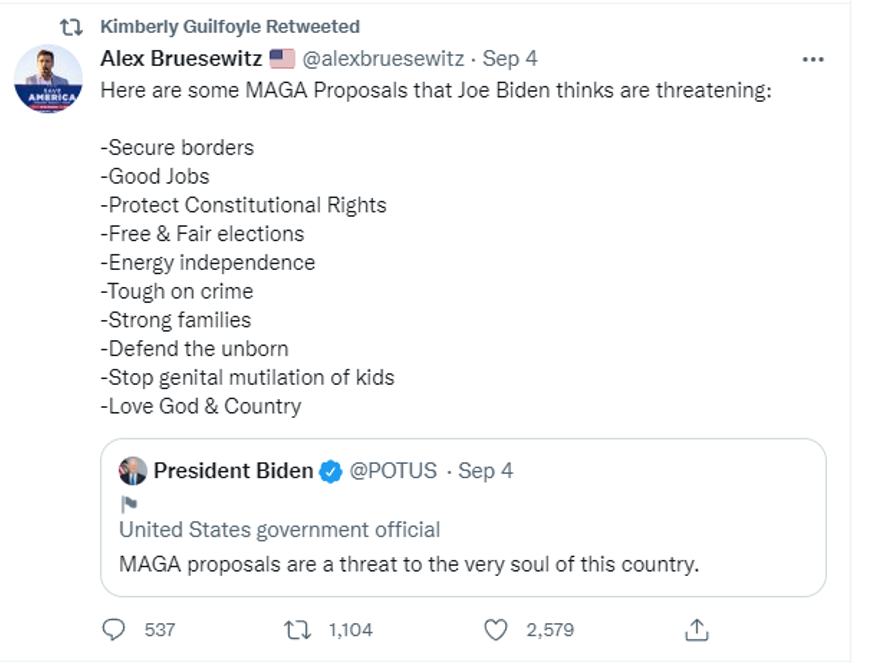Open the @POTUS handle in quoted tweet

point(393,471)
